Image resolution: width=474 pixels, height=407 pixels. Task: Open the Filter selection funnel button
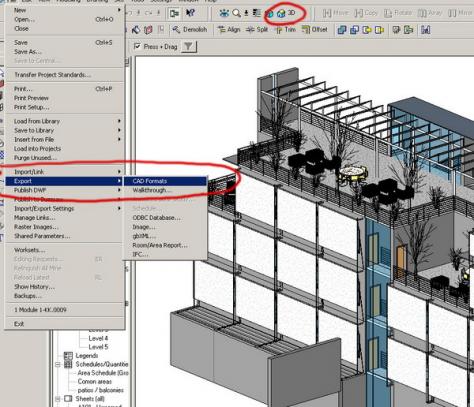point(189,46)
